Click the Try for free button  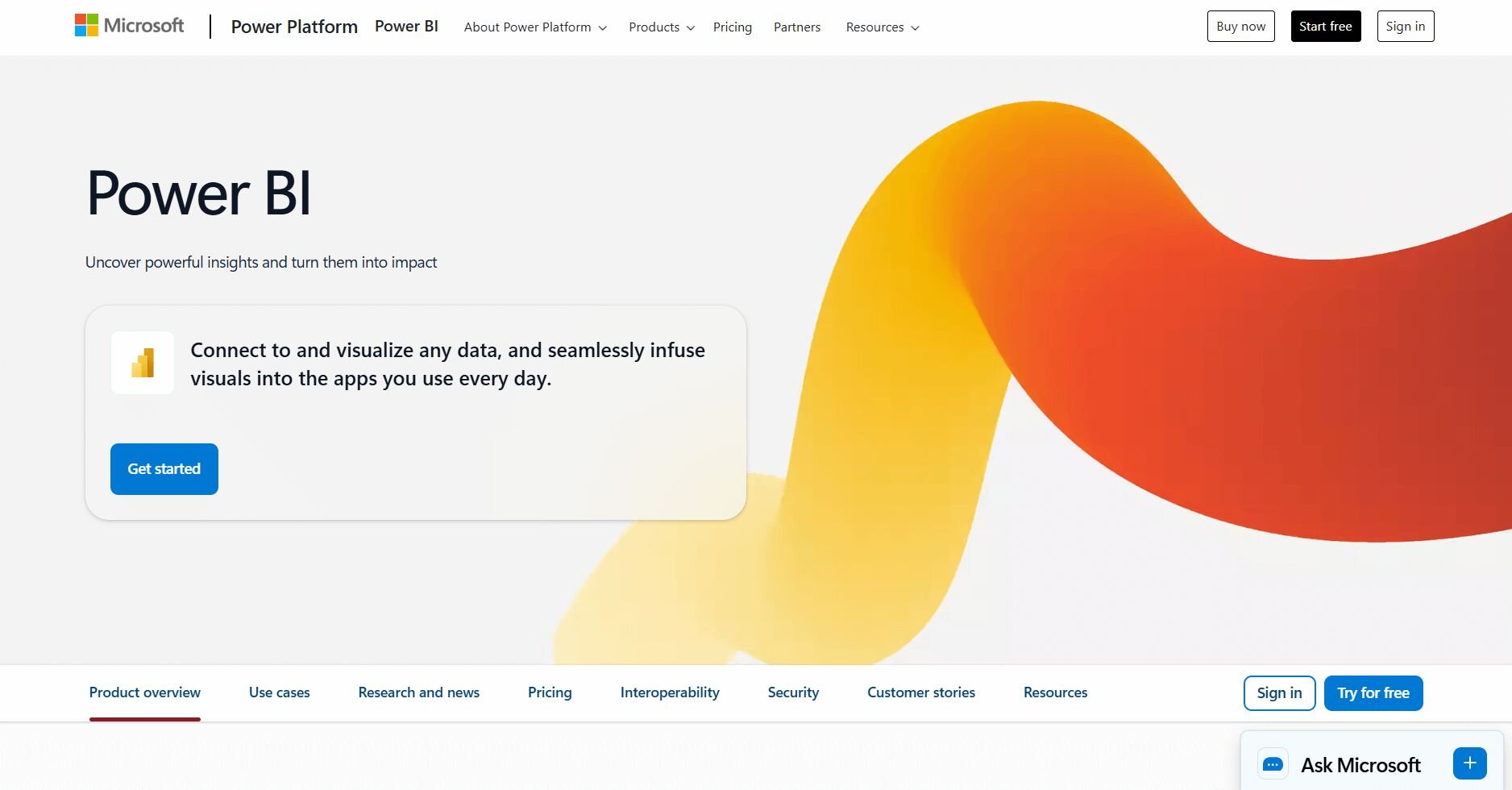click(1373, 693)
